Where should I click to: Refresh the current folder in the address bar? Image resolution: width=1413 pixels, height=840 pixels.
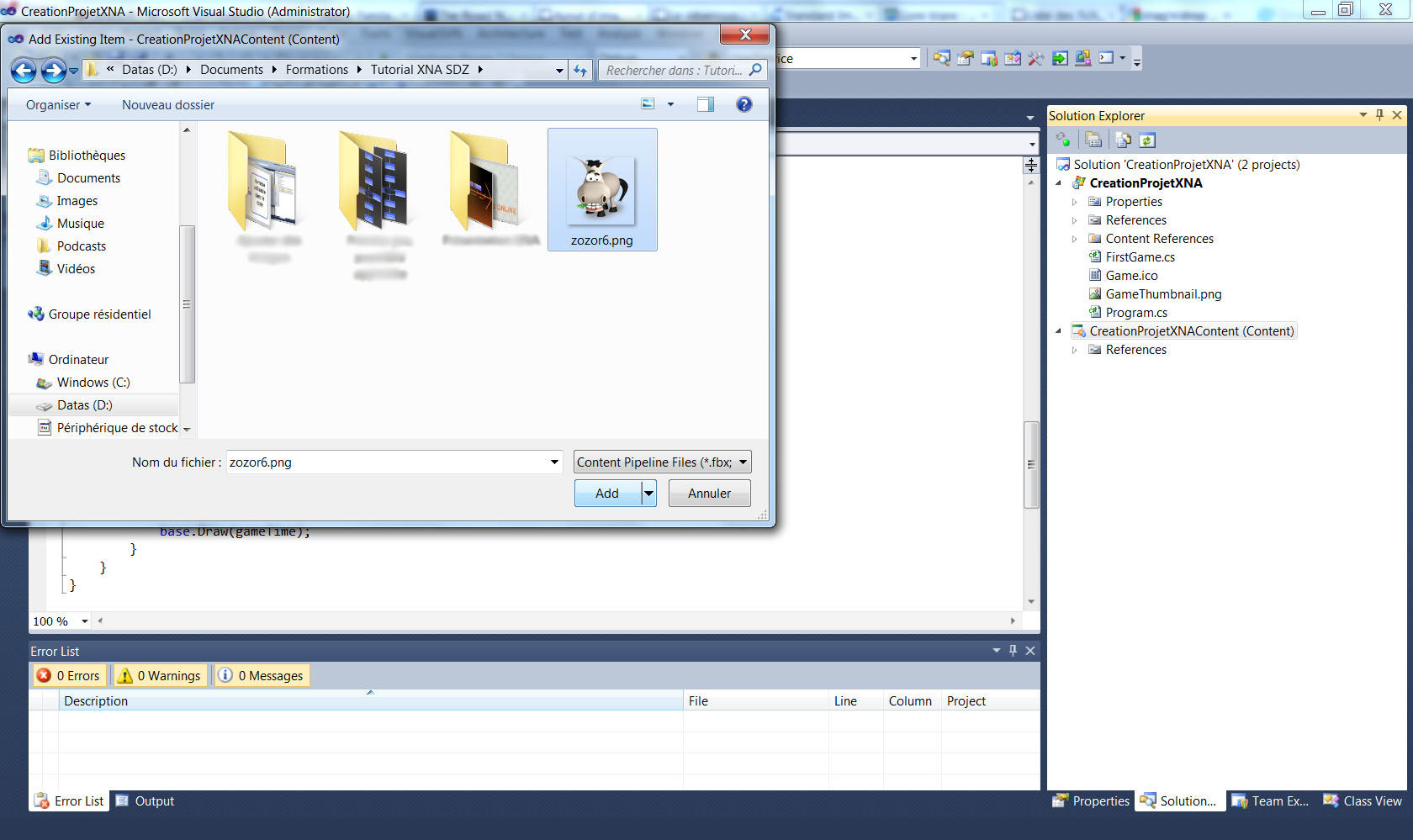(x=580, y=71)
